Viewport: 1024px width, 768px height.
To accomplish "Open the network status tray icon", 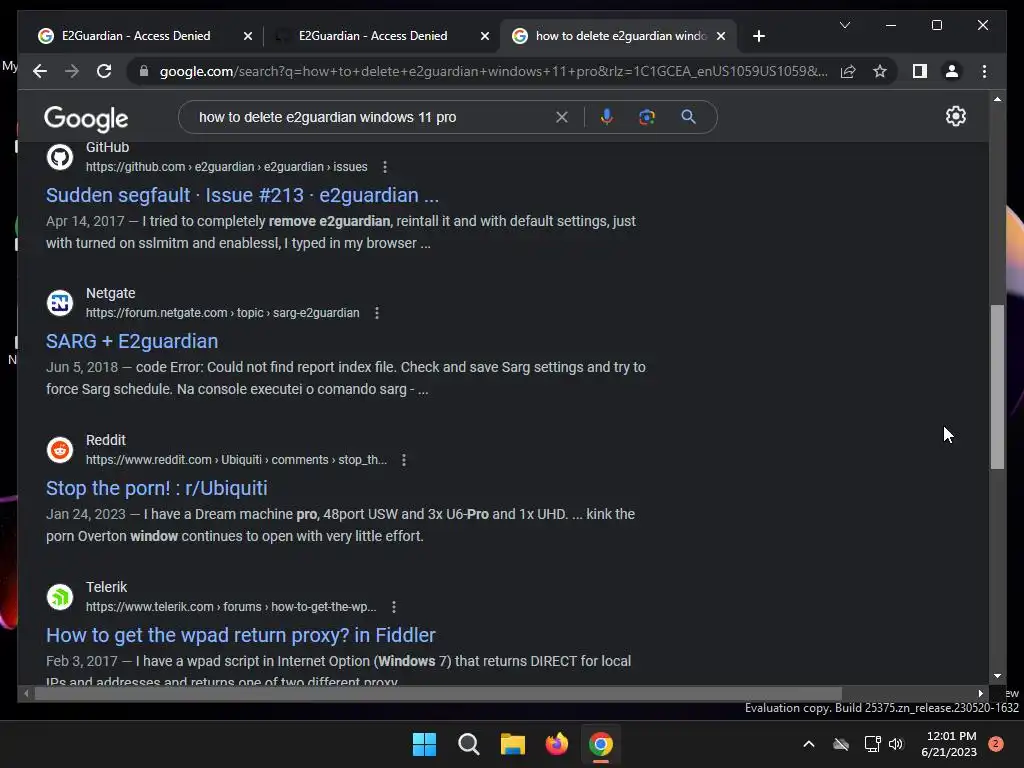I will [x=872, y=744].
